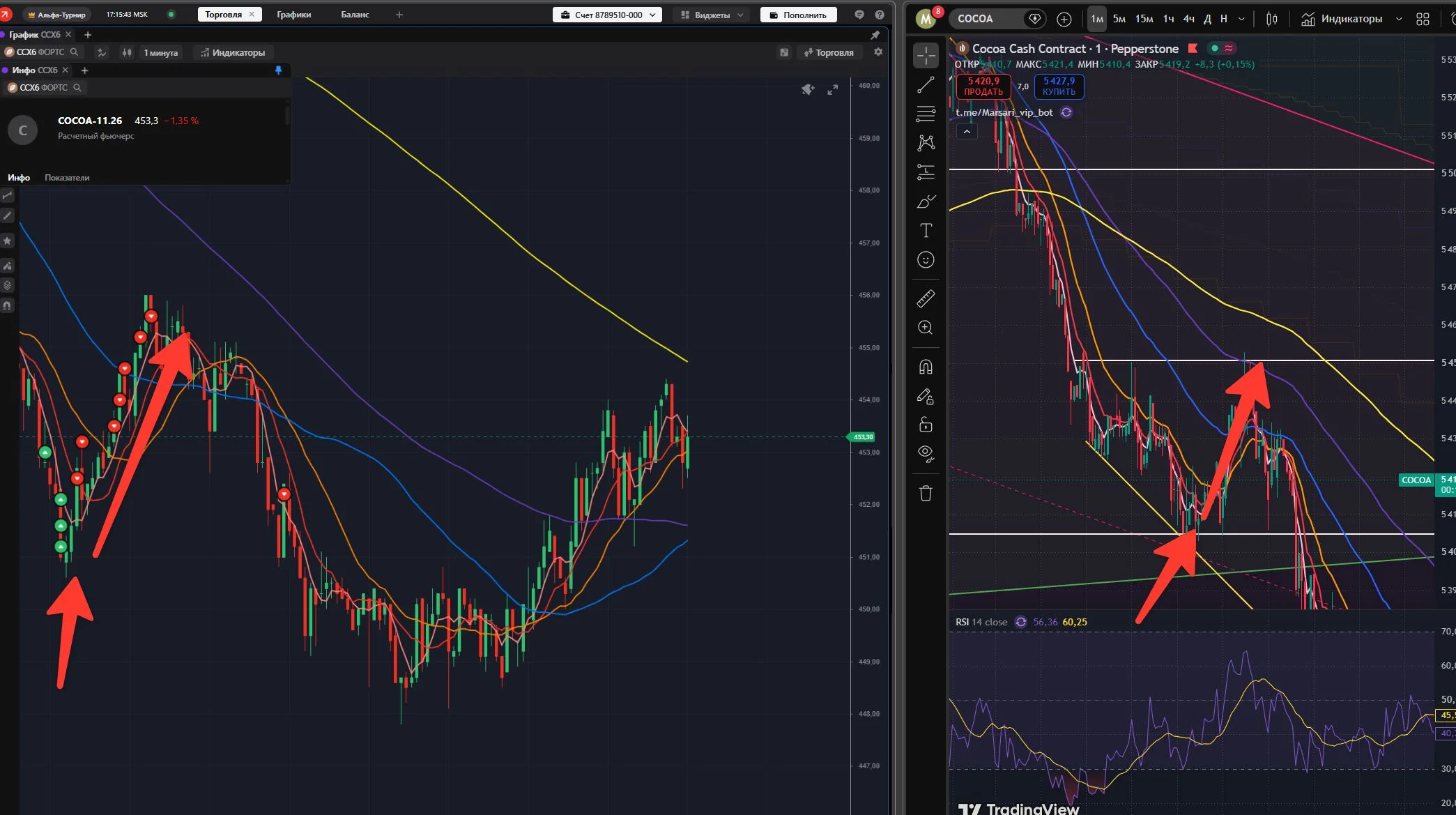Screen dimensions: 1456x815
Task: Select the text annotation tool
Action: [x=926, y=231]
